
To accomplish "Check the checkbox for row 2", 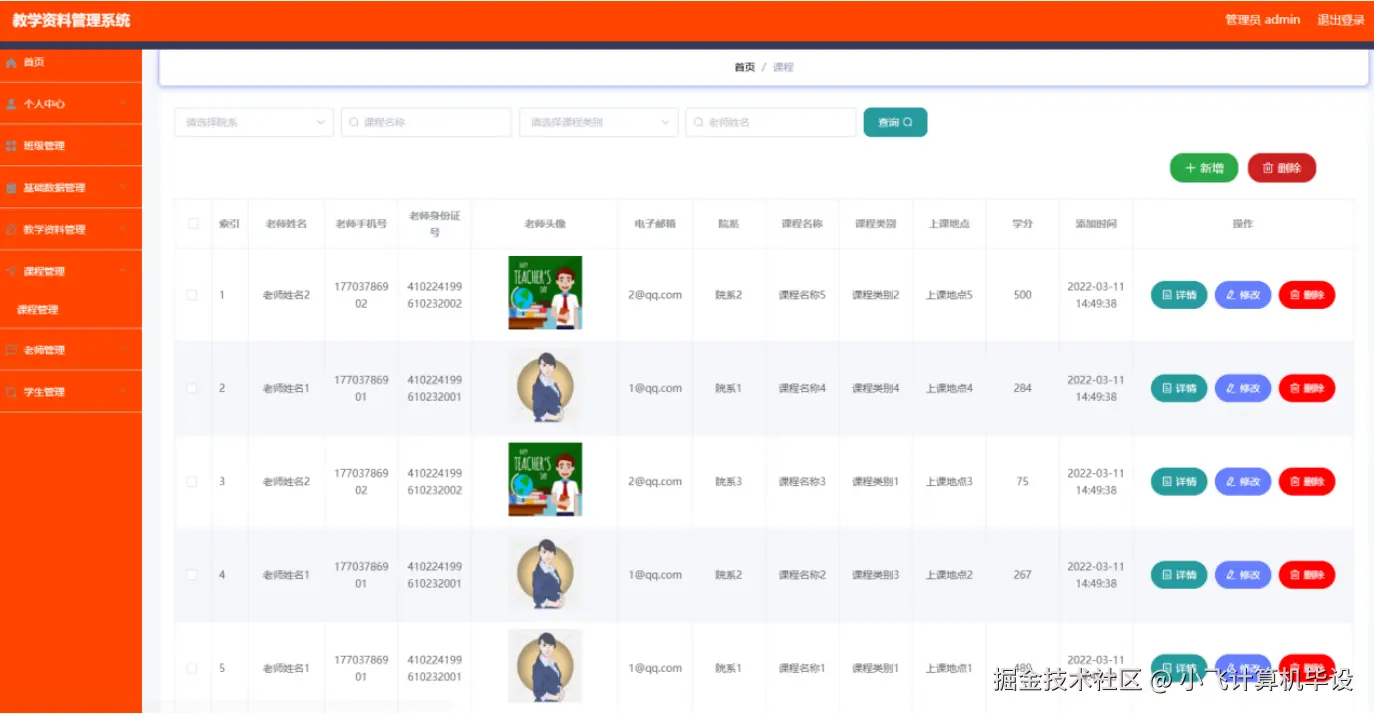I will 192,388.
